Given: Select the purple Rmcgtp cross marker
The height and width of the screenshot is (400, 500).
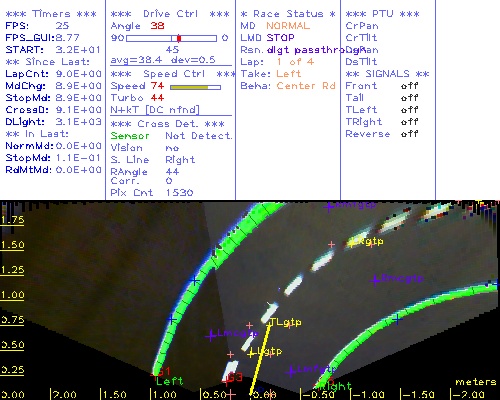Looking at the screenshot, I should (375, 280).
